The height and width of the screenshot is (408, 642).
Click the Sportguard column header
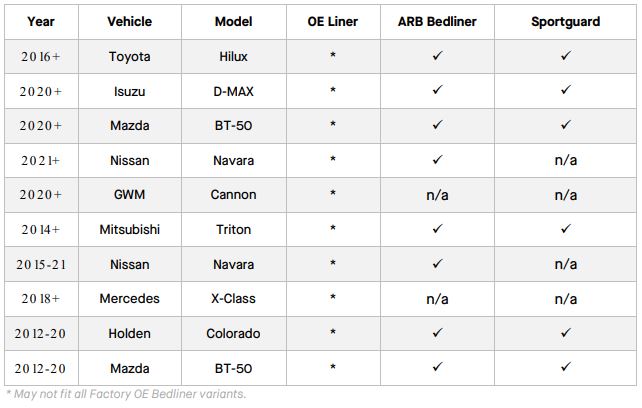coord(565,21)
